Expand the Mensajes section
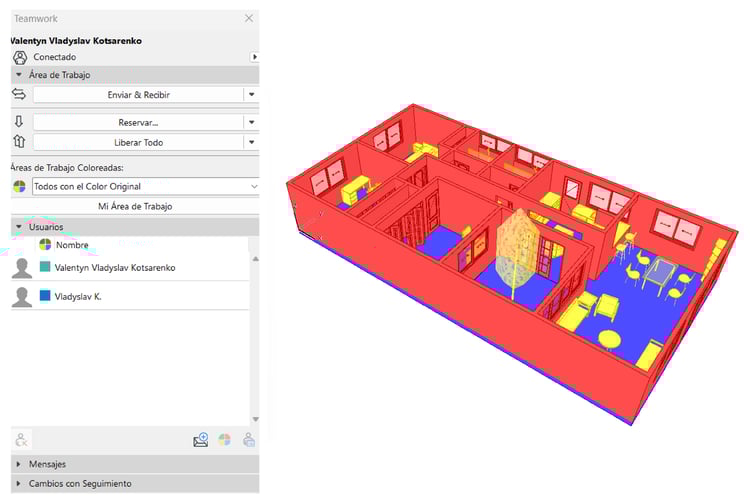Screen dimensions: 750x500 click(x=19, y=464)
